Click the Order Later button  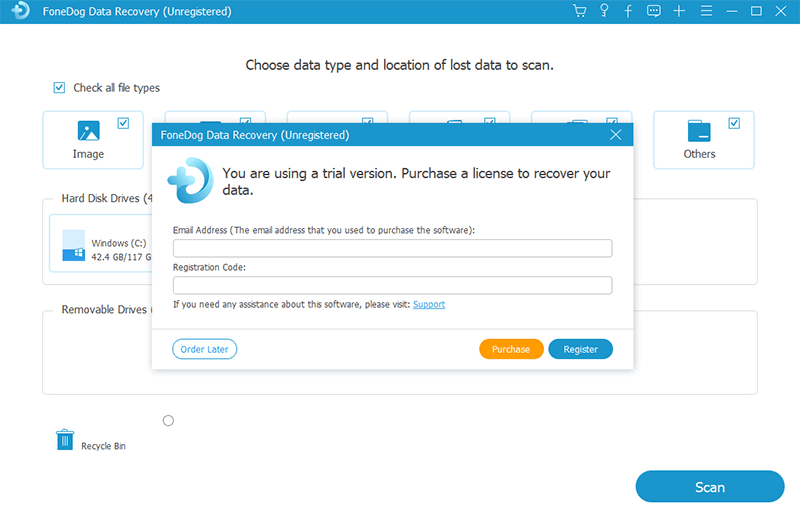click(205, 349)
